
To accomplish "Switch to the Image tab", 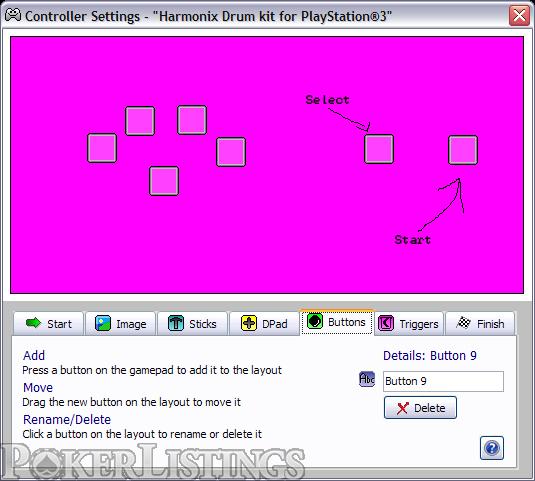I will pyautogui.click(x=120, y=323).
